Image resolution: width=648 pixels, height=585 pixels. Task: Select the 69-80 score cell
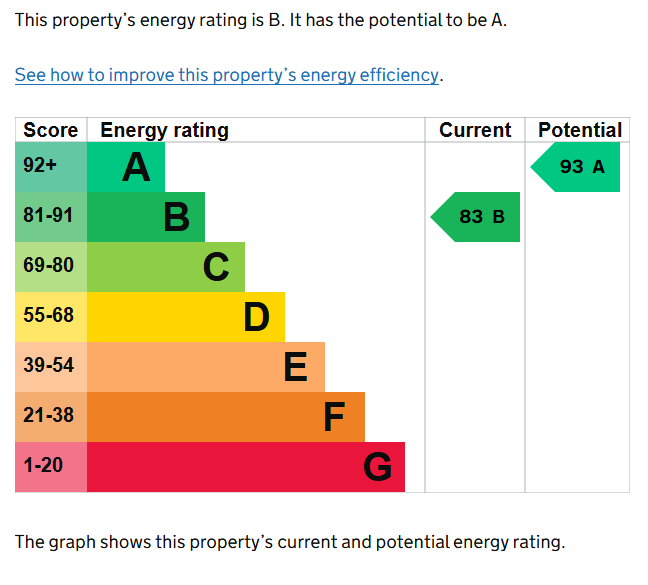51,267
